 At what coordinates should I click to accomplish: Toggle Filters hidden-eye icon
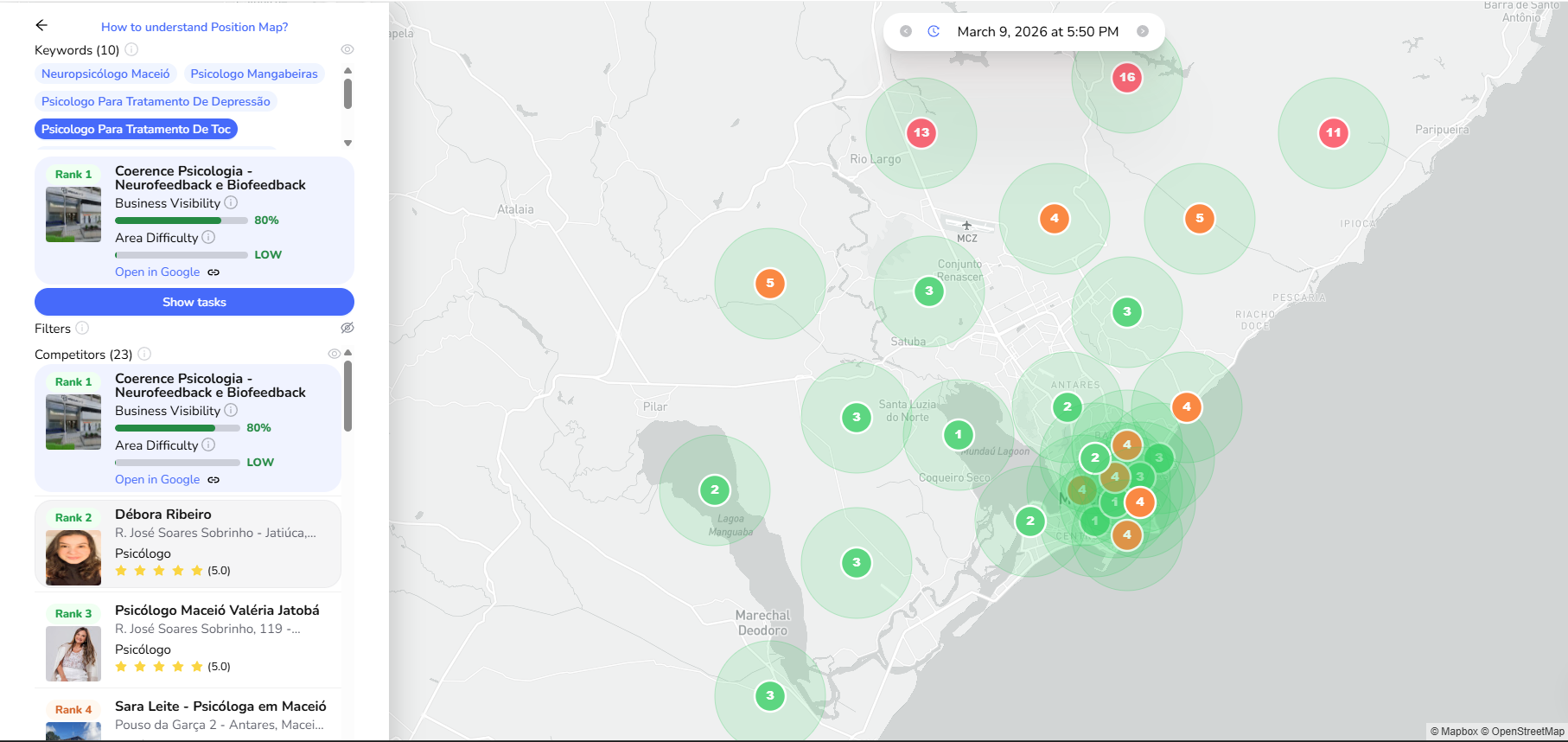click(347, 328)
